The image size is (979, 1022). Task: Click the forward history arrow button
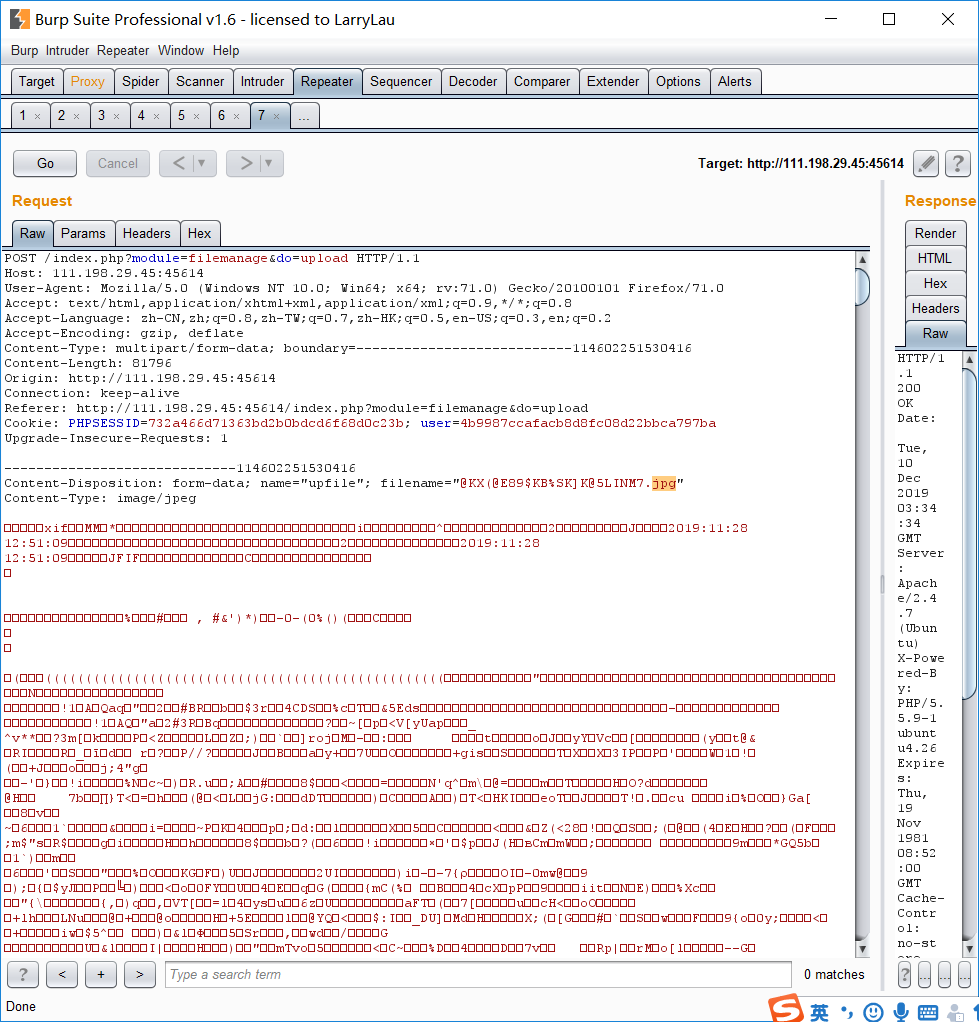246,164
